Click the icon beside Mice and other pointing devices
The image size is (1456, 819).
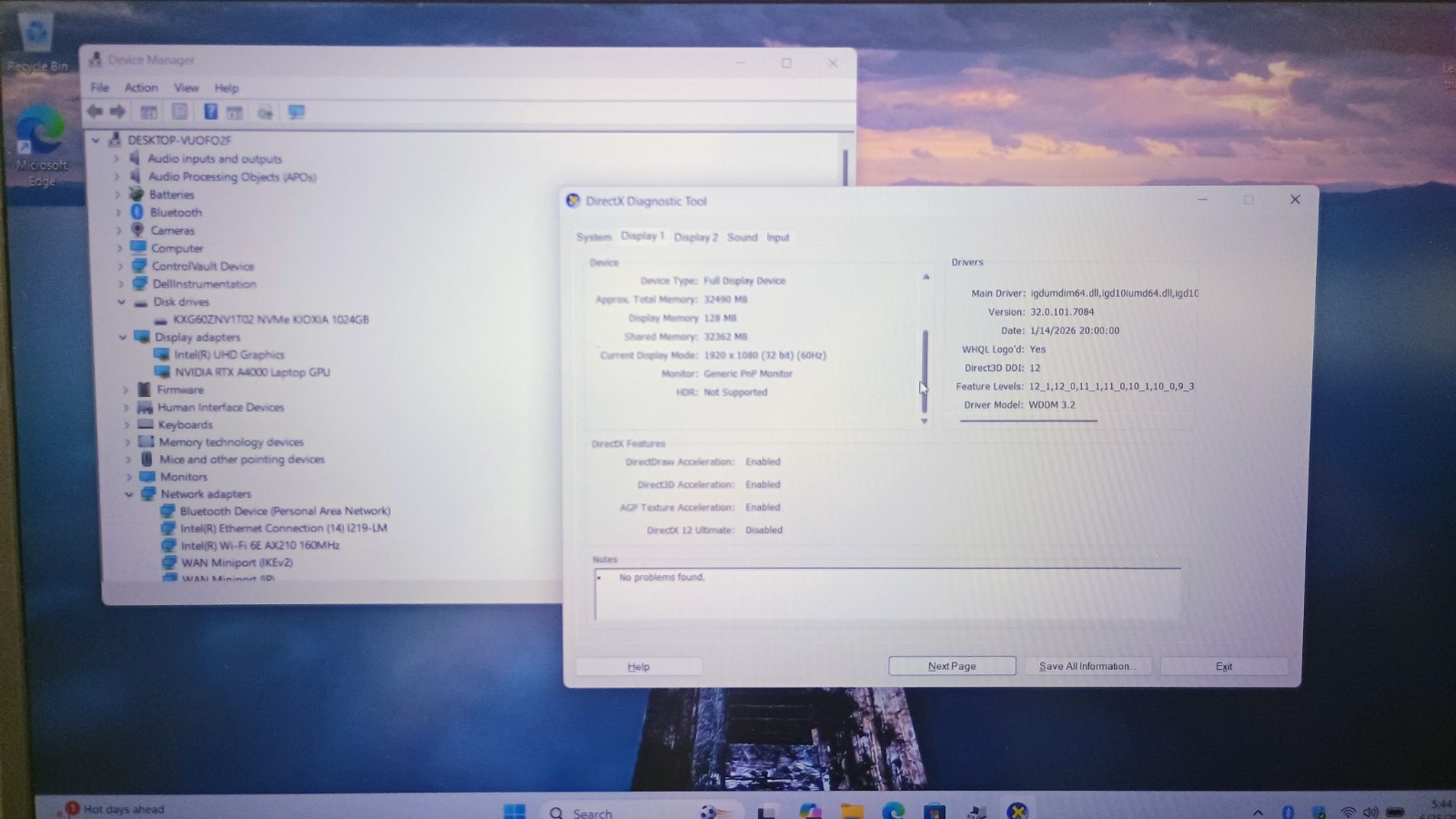pos(147,459)
